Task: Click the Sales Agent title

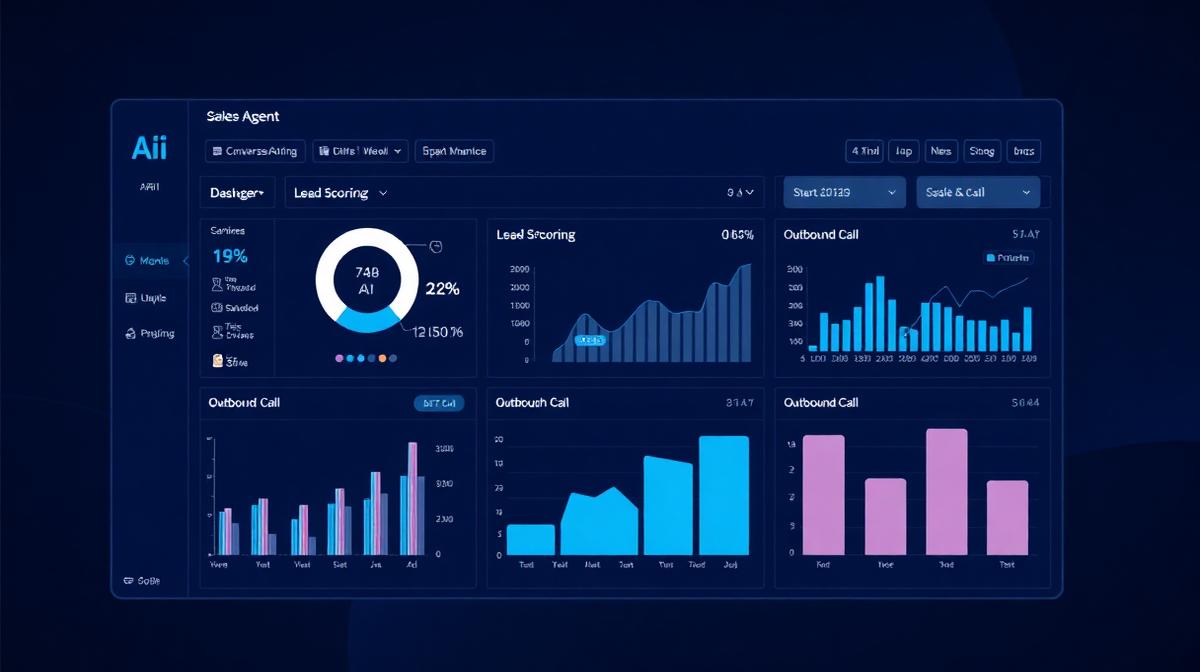Action: (x=243, y=116)
